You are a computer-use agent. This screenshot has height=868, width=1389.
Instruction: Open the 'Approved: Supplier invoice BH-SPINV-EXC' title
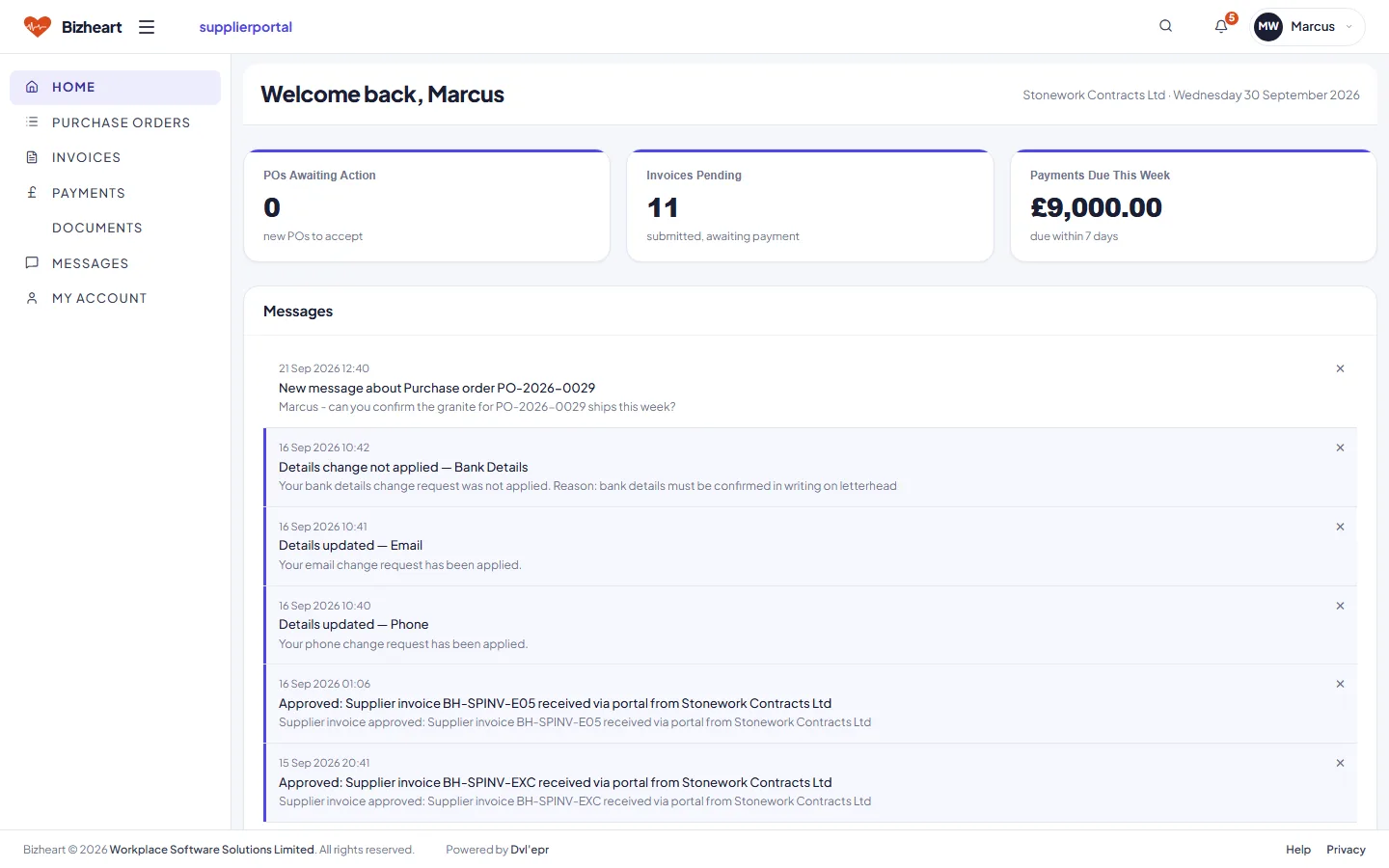(x=555, y=782)
